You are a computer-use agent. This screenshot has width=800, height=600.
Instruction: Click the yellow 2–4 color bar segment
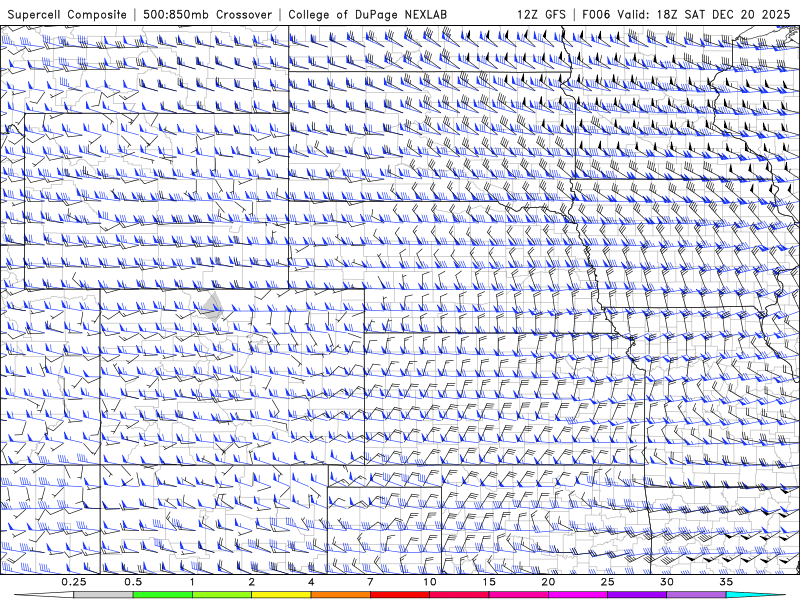[281, 595]
